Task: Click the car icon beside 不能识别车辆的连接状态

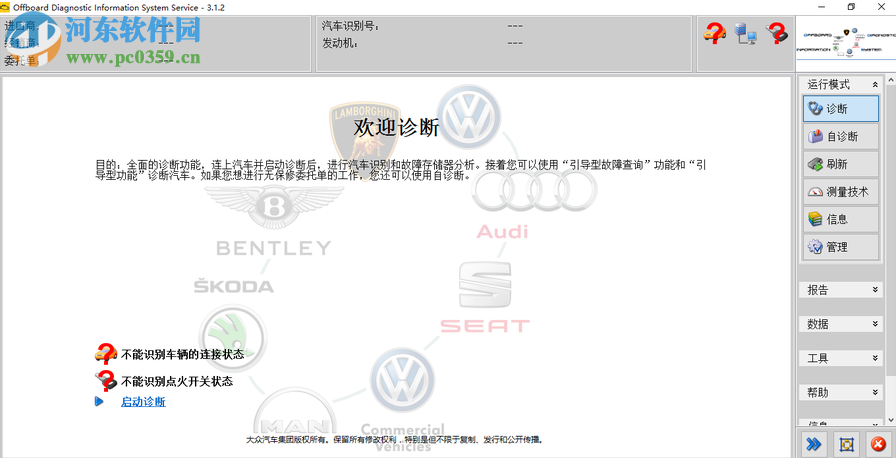Action: 106,354
